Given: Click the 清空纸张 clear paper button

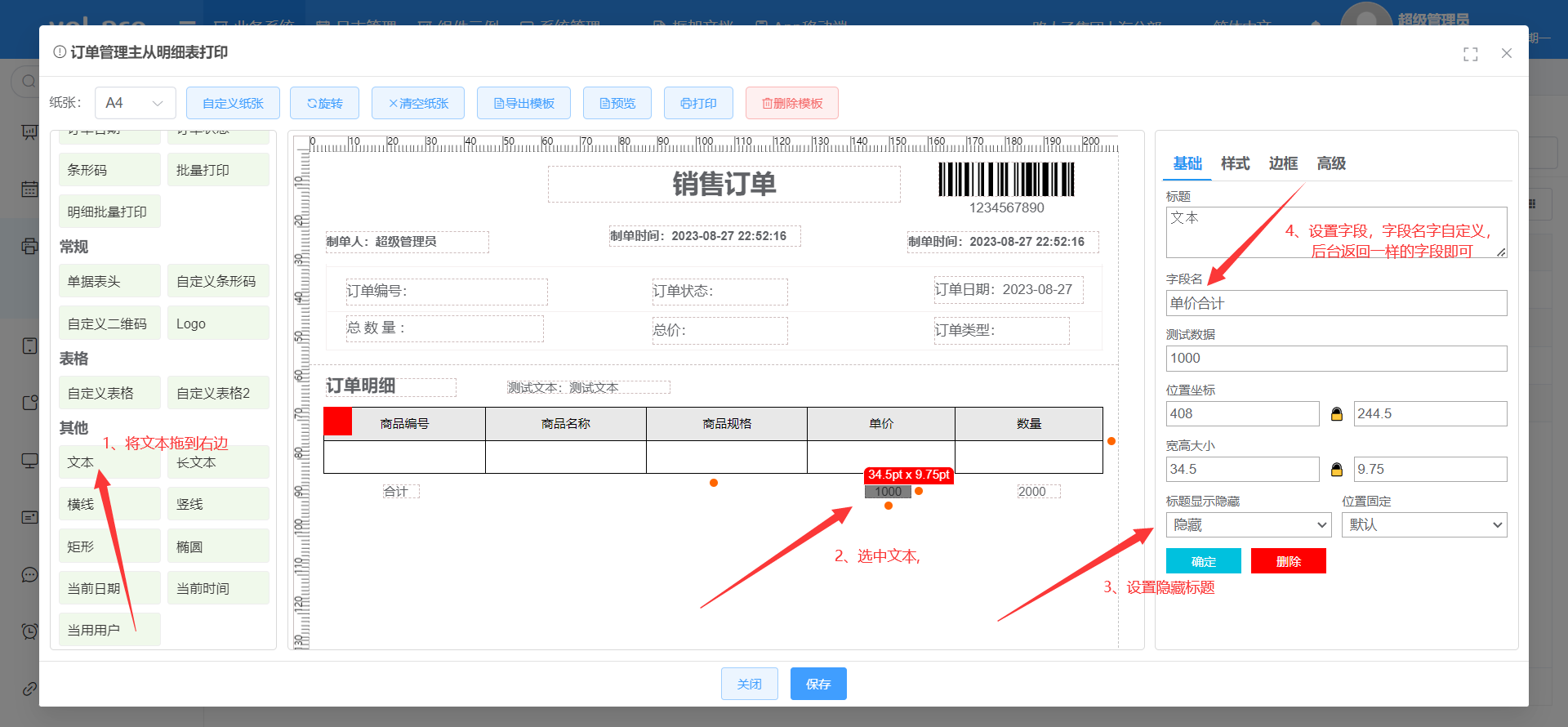Looking at the screenshot, I should (418, 103).
